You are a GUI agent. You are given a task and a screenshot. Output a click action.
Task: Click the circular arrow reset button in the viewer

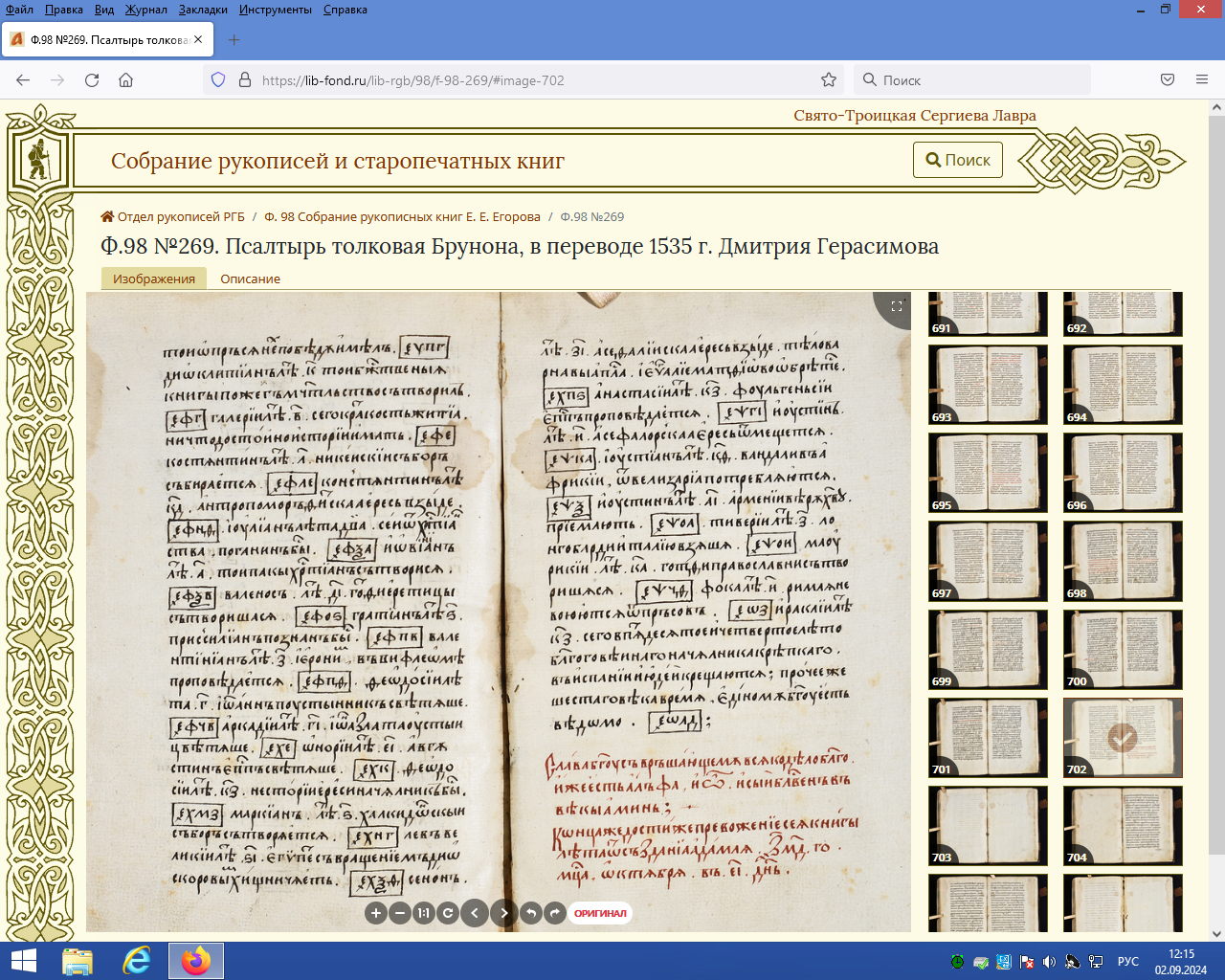[447, 913]
